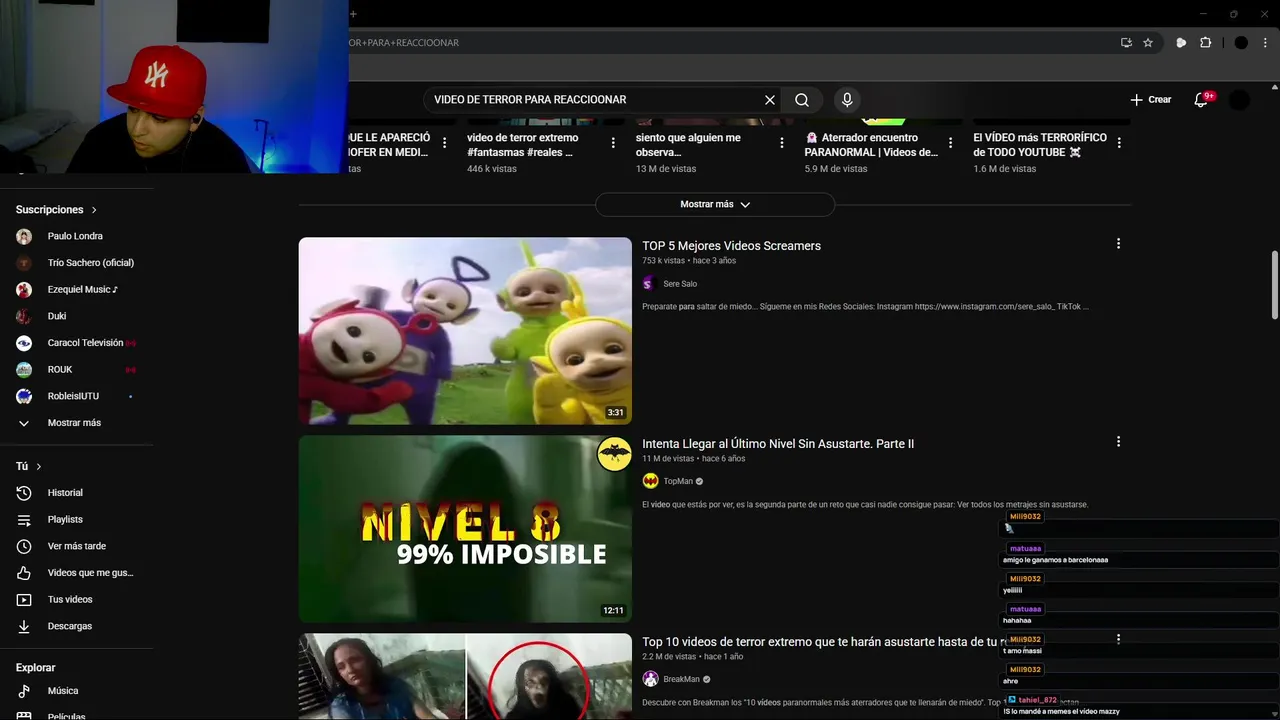Open options for Aterrador encuentro PARANORMAL
Screen dimensions: 1280x720
click(x=950, y=143)
